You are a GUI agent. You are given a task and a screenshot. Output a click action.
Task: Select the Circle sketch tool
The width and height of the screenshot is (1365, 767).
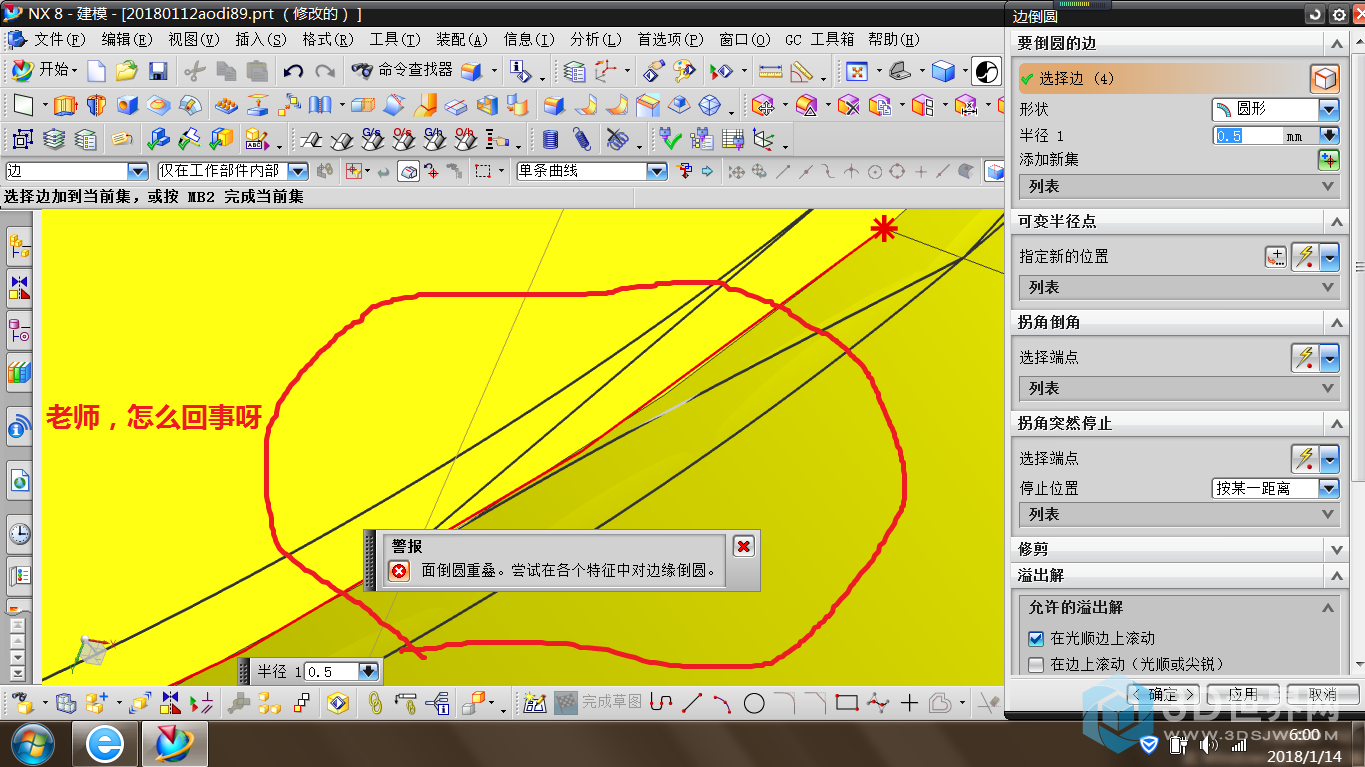click(x=754, y=703)
